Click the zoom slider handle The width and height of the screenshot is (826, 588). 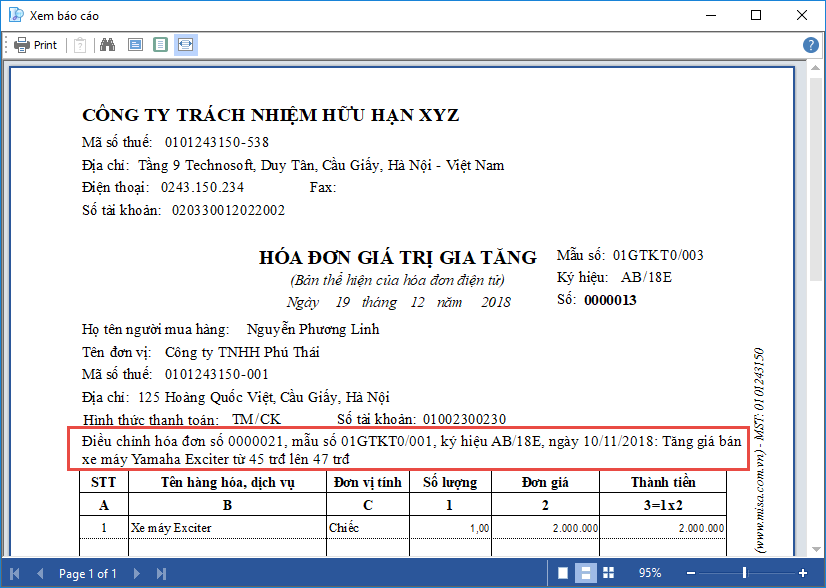[744, 573]
